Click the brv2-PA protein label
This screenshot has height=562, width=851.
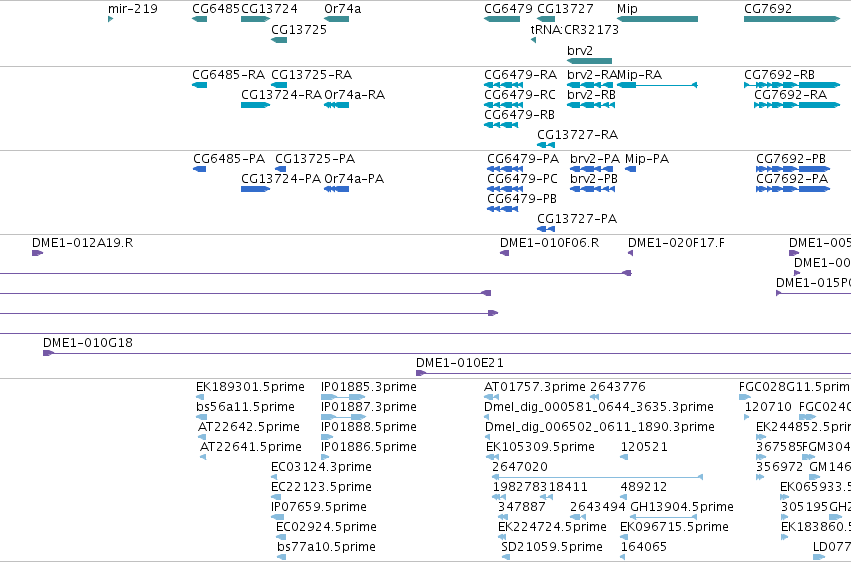click(x=595, y=158)
